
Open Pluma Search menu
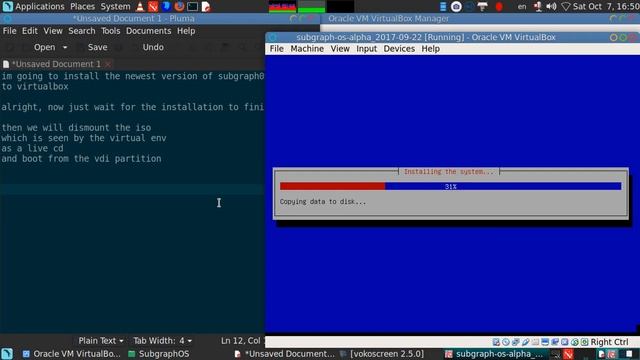click(x=82, y=31)
